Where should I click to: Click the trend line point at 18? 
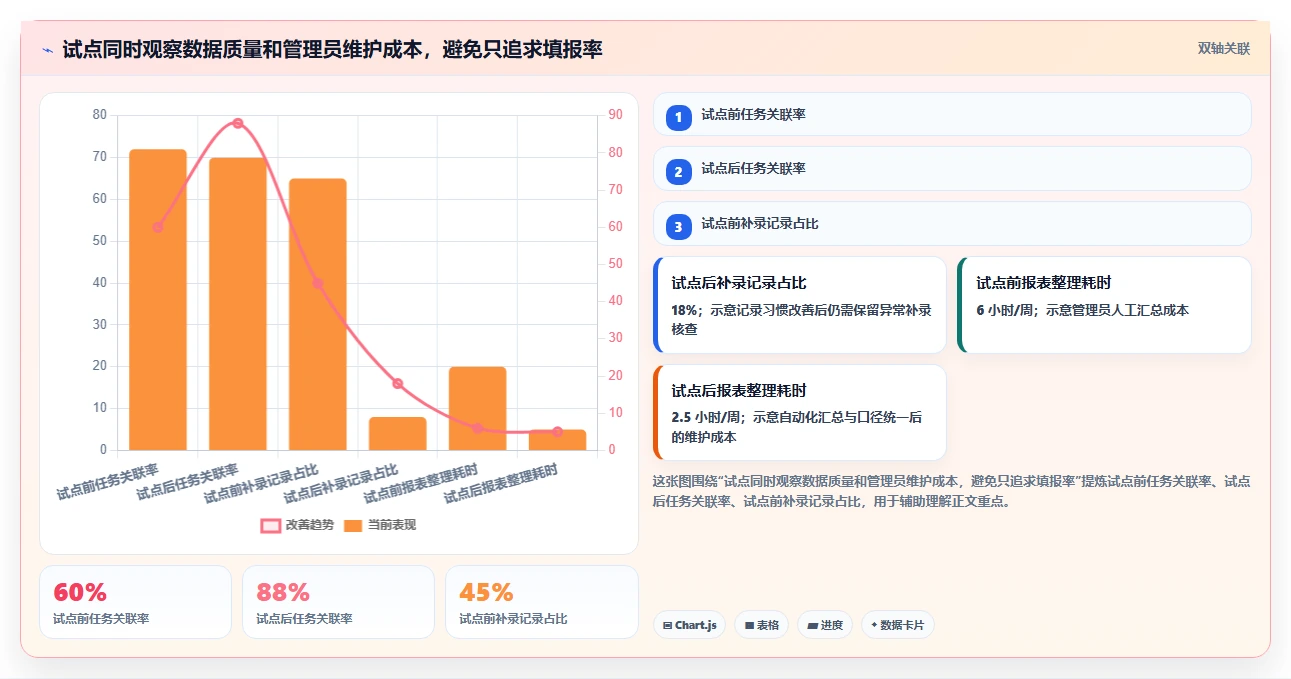tap(398, 383)
